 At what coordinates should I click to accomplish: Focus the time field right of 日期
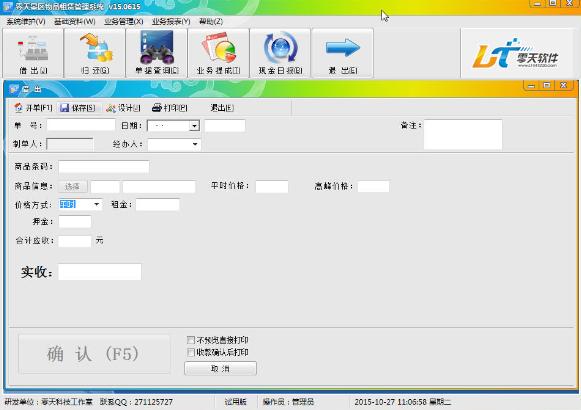(225, 126)
